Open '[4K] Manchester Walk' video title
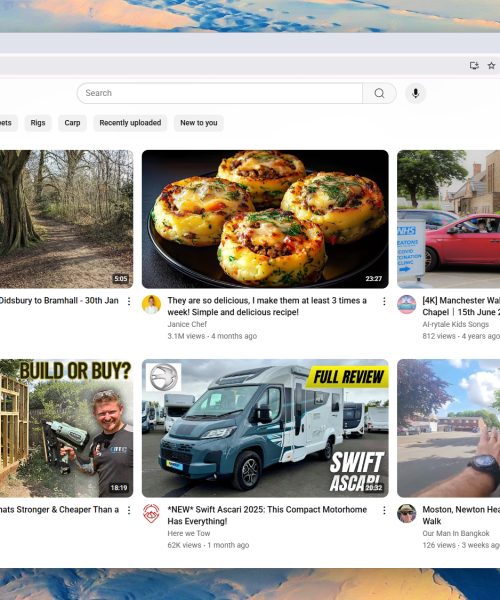Screen dimensions: 500x600 pyautogui.click(x=461, y=306)
